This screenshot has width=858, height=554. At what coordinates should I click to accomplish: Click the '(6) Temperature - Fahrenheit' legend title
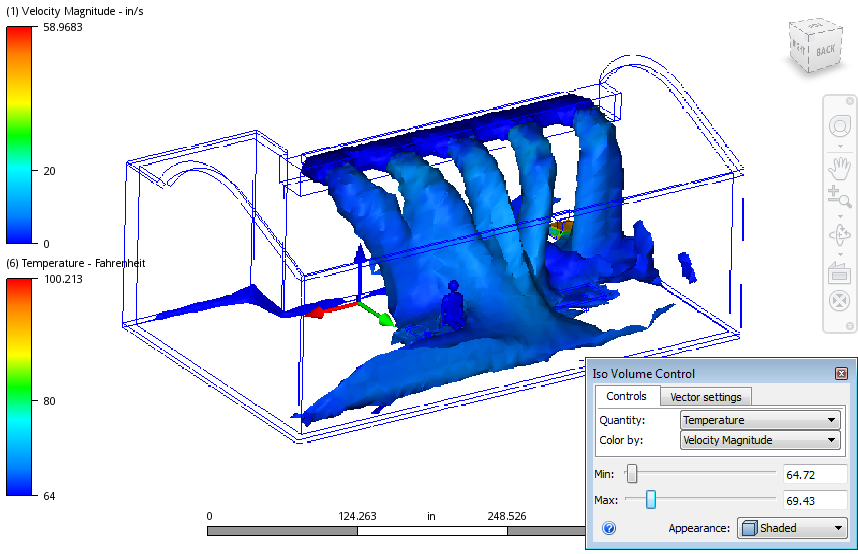76,263
